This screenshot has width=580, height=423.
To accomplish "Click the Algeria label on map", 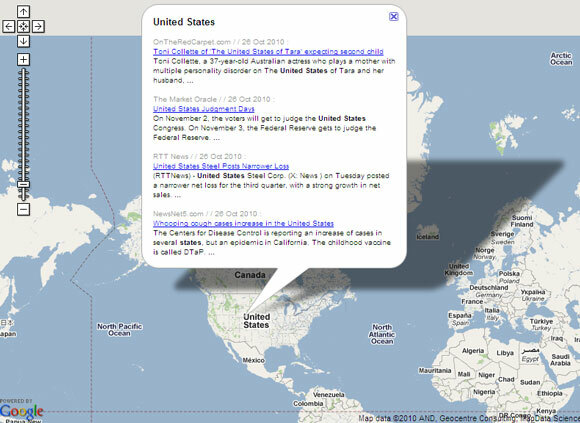I will [x=473, y=351].
